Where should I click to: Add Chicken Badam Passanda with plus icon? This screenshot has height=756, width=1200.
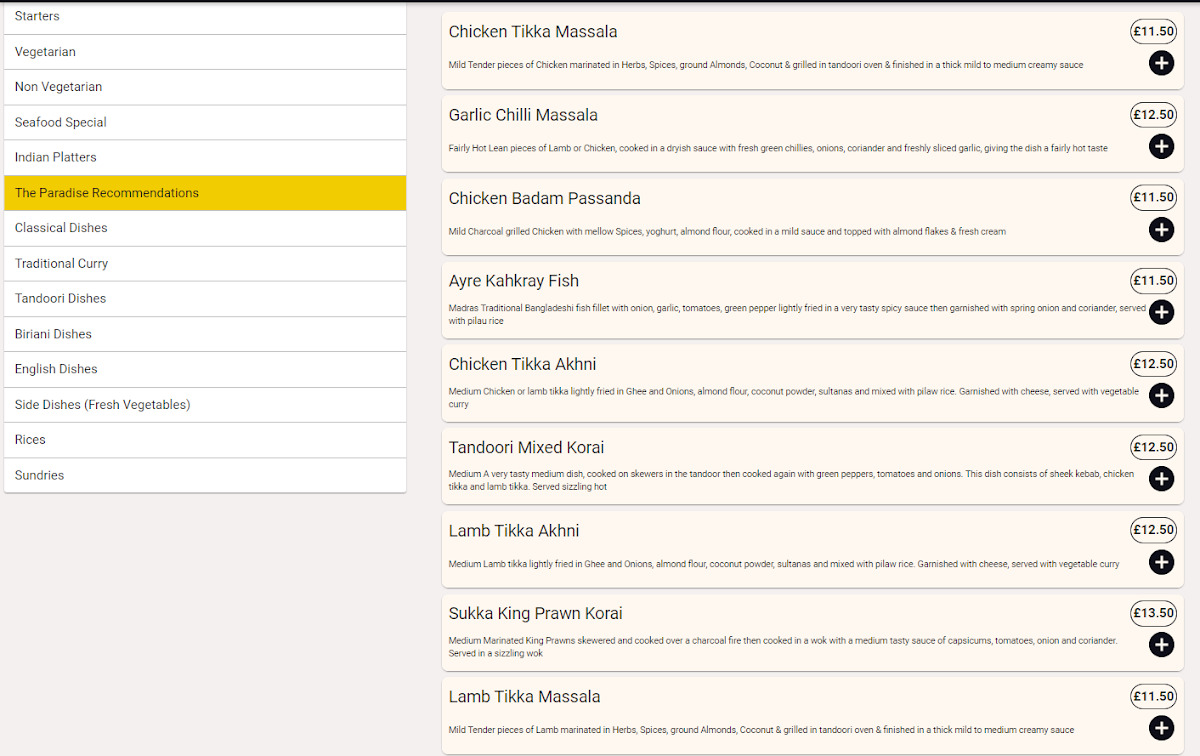(x=1161, y=230)
